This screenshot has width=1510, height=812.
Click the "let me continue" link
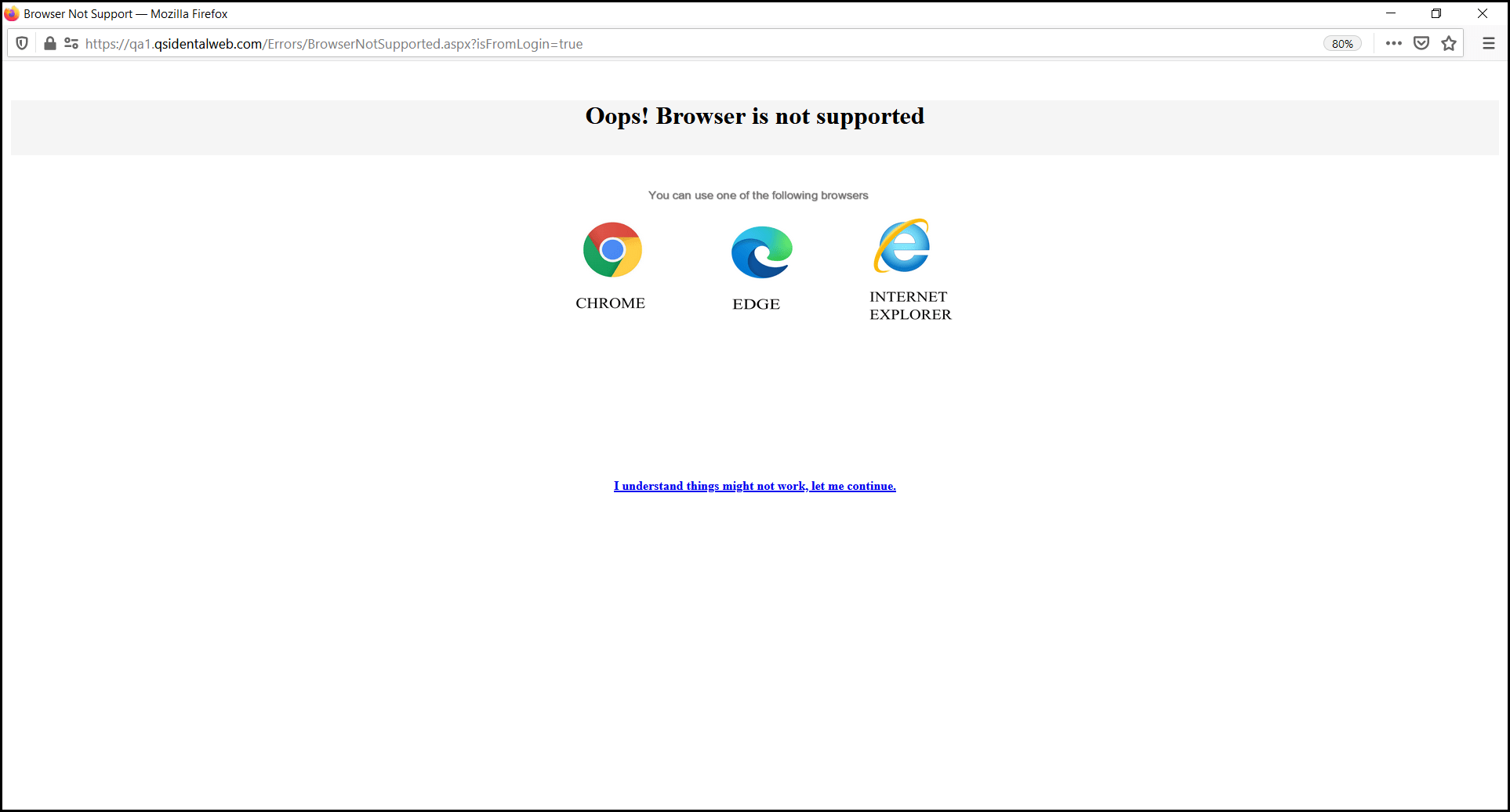coord(755,486)
